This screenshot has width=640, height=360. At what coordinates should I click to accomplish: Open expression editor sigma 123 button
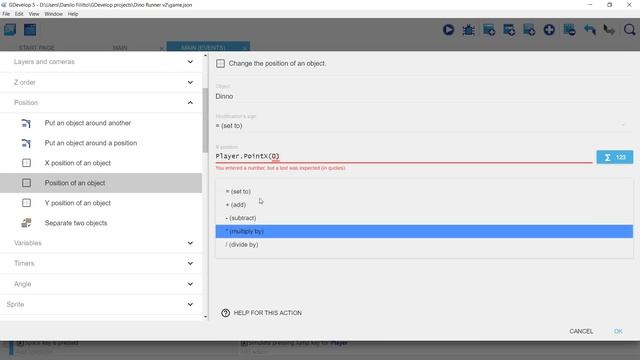coord(615,157)
